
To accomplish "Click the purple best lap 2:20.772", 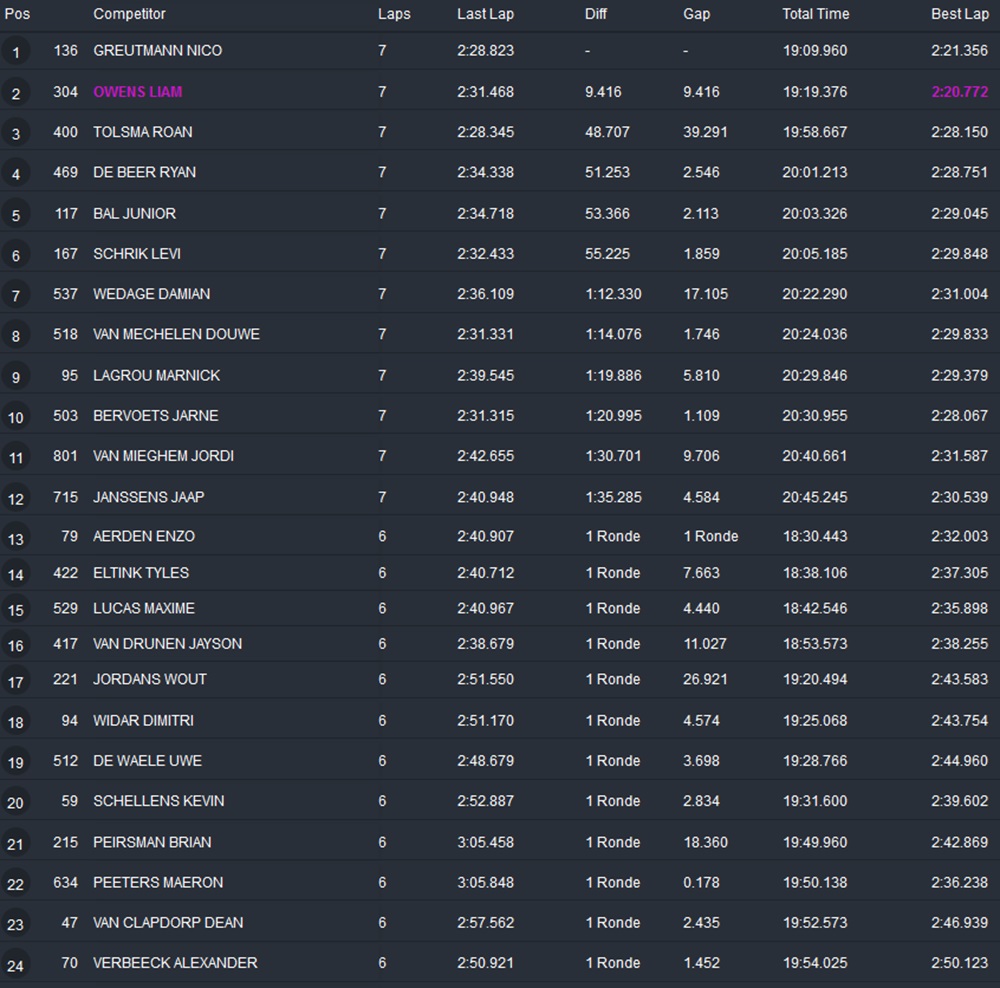I will tap(959, 92).
